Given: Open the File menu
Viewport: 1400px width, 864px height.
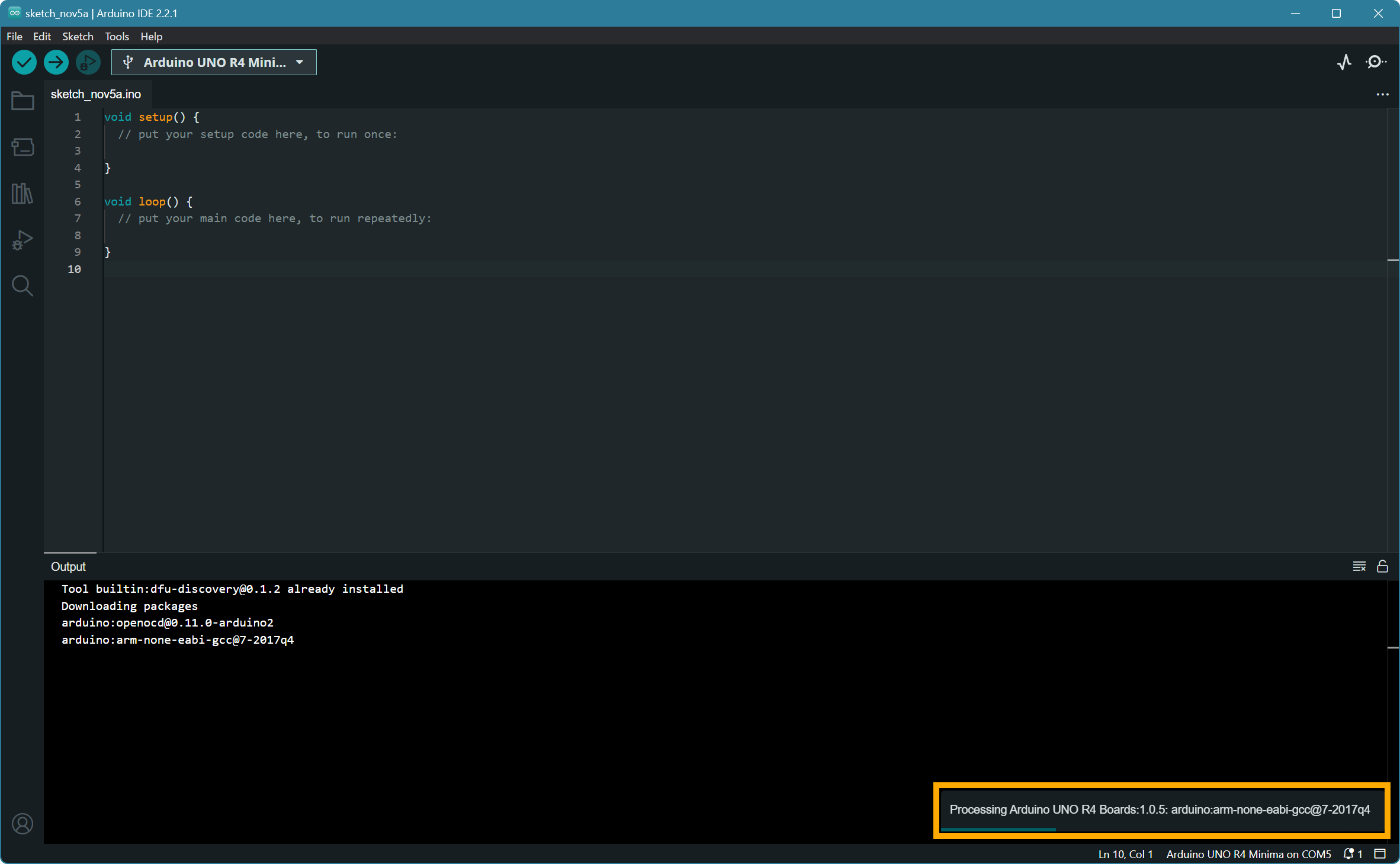Looking at the screenshot, I should click(14, 36).
